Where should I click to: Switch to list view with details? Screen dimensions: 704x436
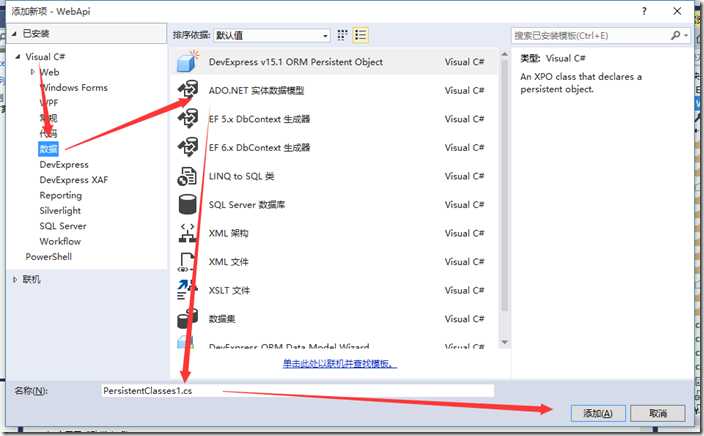point(361,35)
